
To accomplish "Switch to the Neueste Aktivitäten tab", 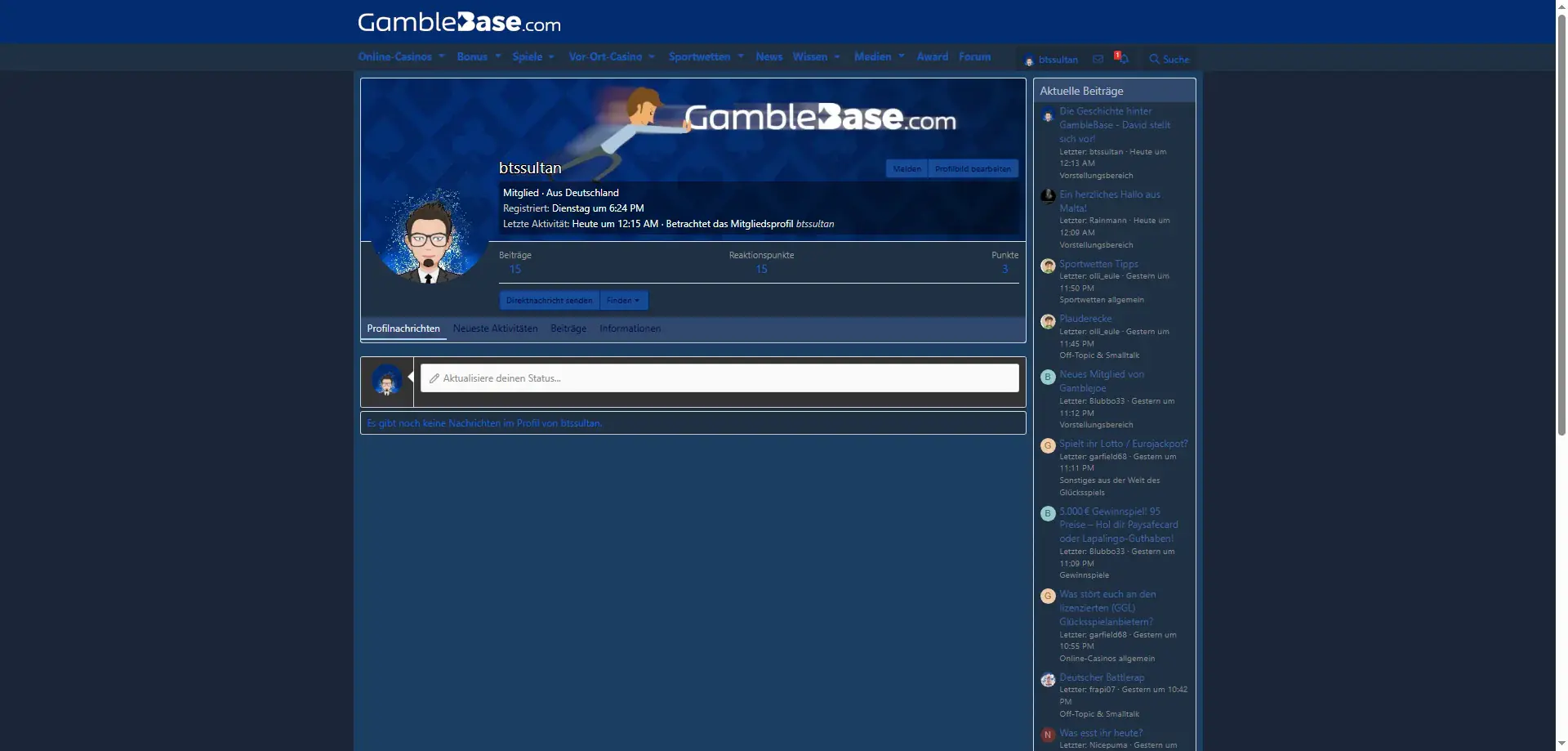I will point(495,329).
